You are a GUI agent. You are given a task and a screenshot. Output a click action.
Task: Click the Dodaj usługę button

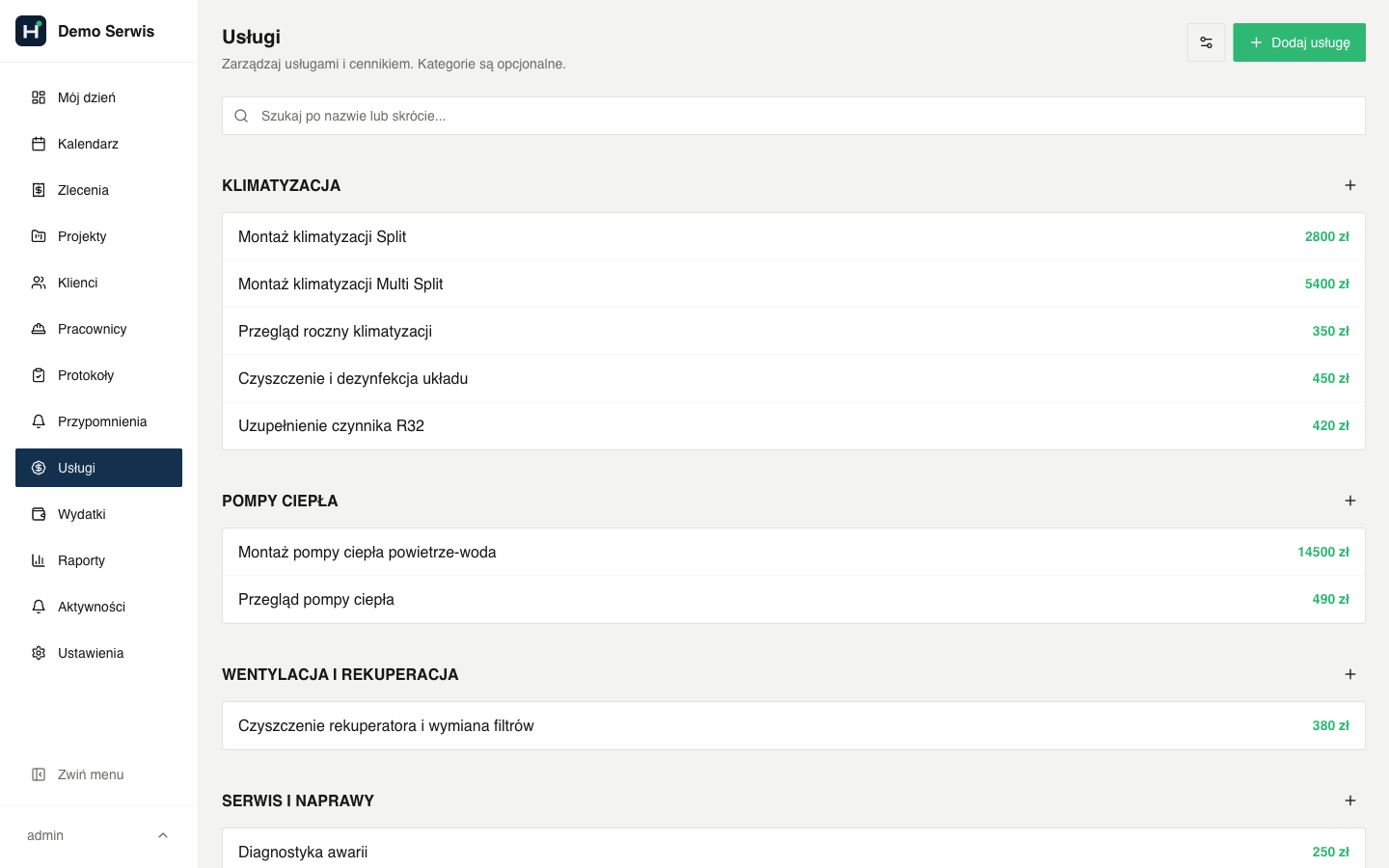coord(1299,42)
